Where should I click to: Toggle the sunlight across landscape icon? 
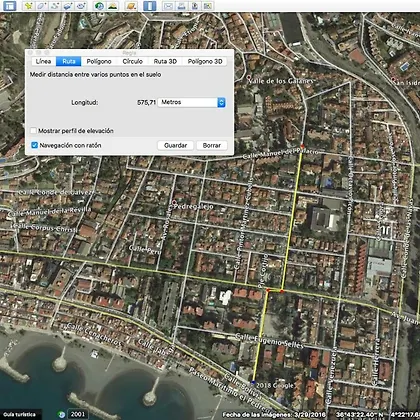point(112,6)
